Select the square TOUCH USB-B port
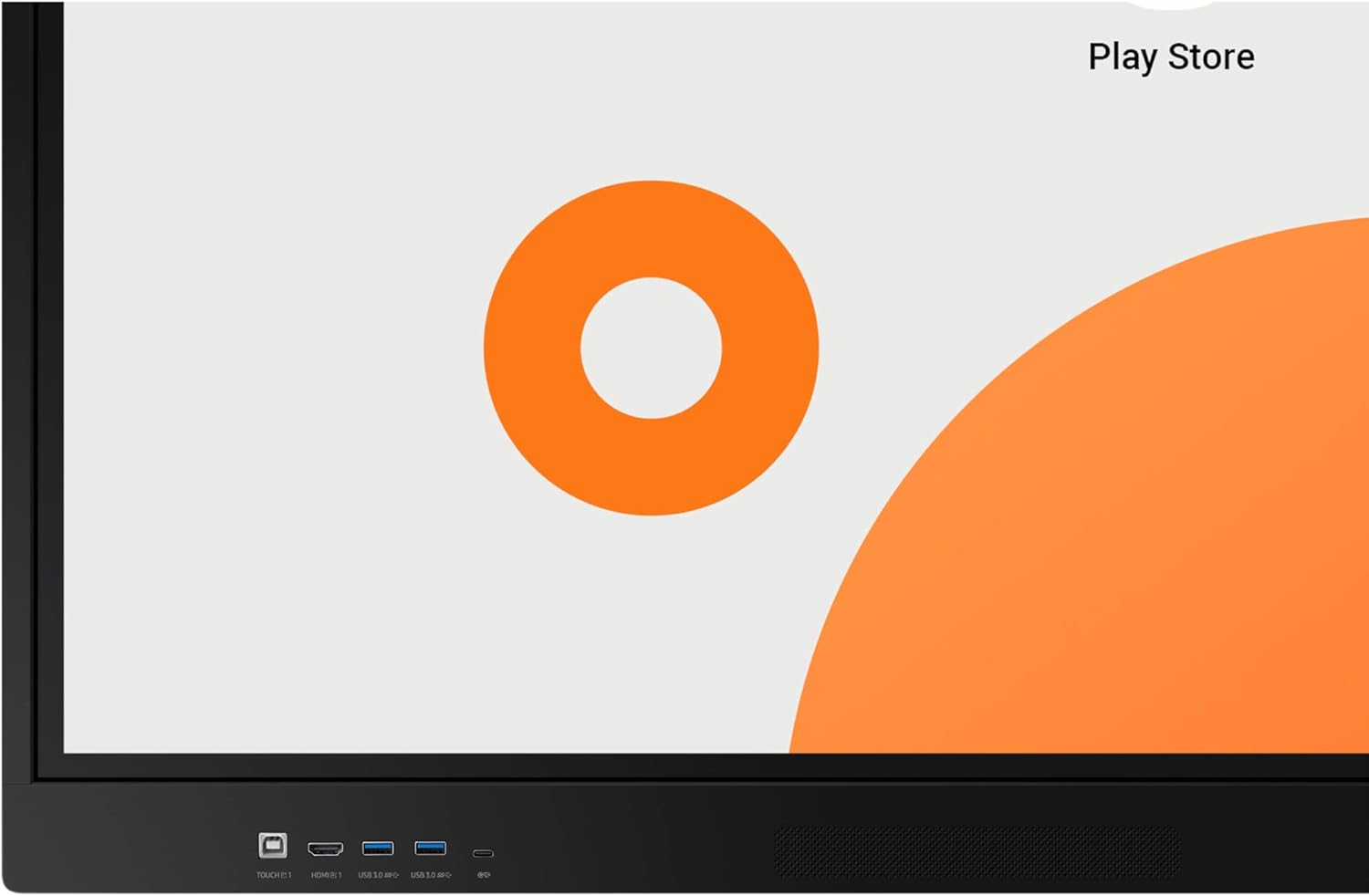Viewport: 1369px width, 896px height. [x=272, y=846]
